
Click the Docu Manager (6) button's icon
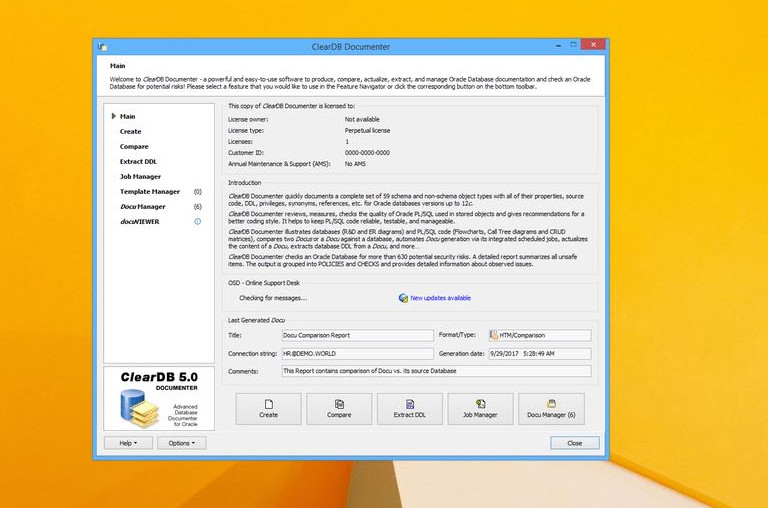pyautogui.click(x=551, y=404)
